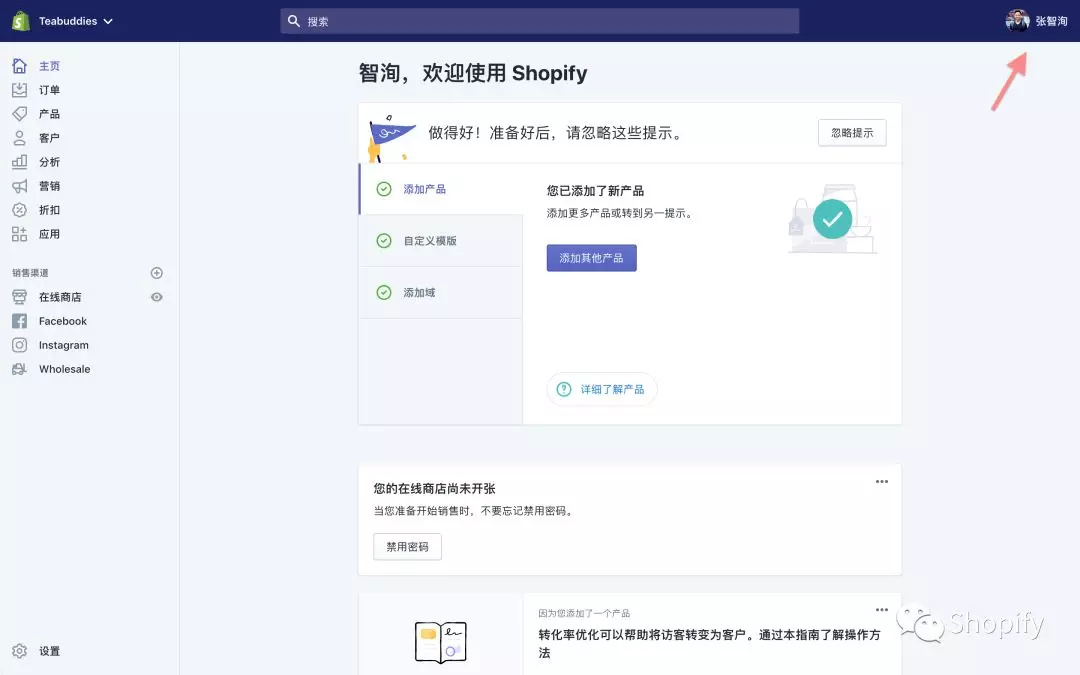The image size is (1080, 675).
Task: Open the Wholesale channel icon
Action: click(x=22, y=369)
